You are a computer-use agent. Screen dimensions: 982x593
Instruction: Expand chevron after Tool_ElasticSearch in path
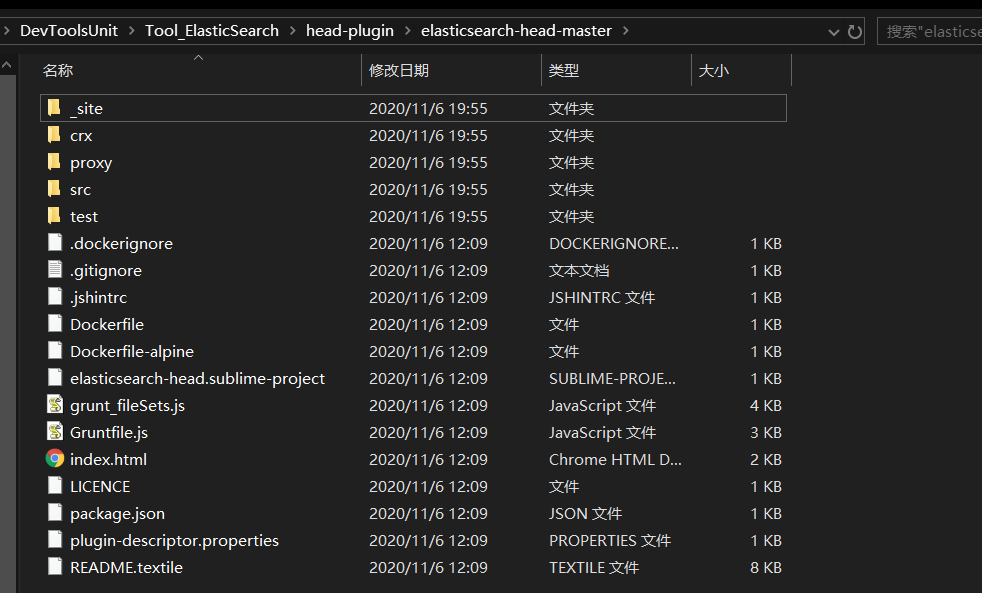click(292, 31)
